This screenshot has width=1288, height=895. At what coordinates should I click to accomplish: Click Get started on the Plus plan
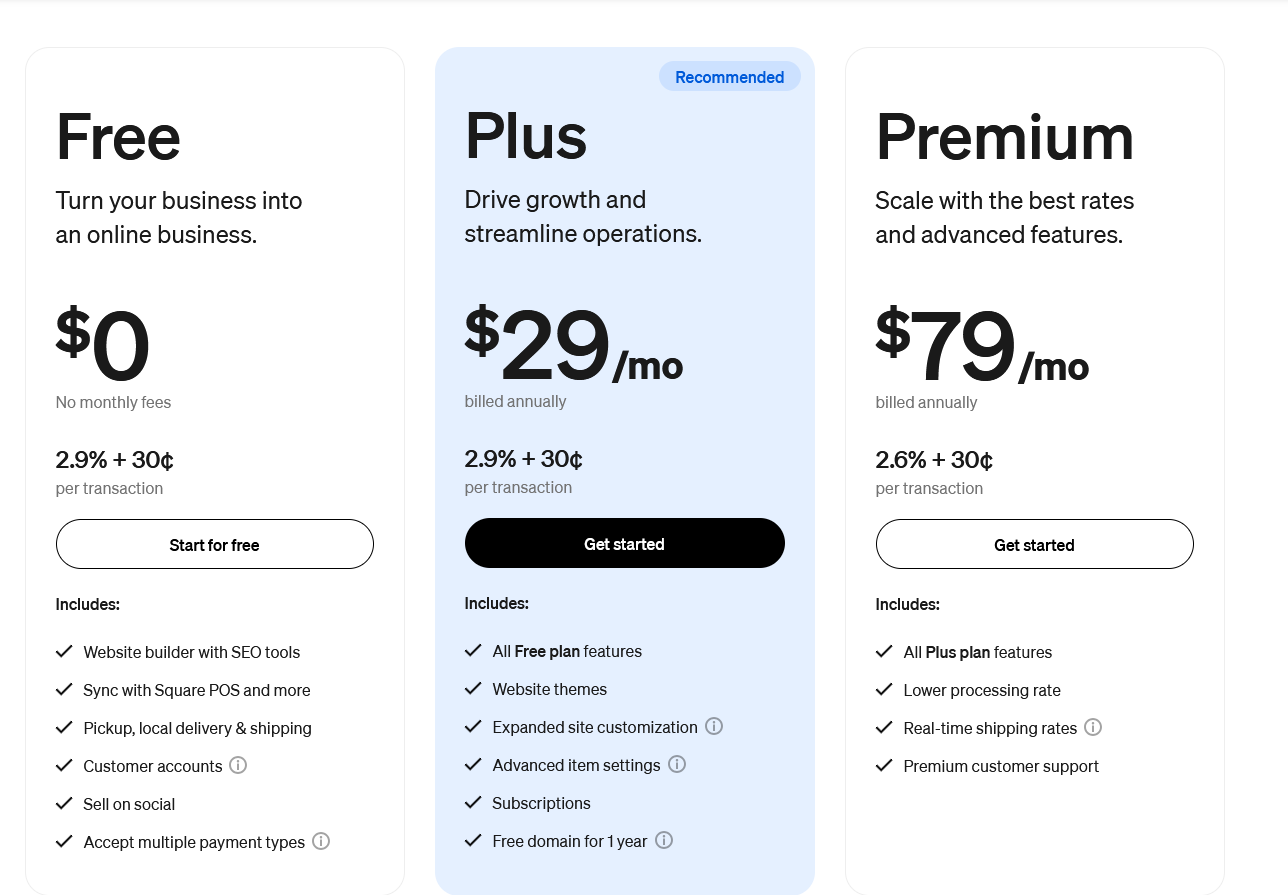coord(625,543)
